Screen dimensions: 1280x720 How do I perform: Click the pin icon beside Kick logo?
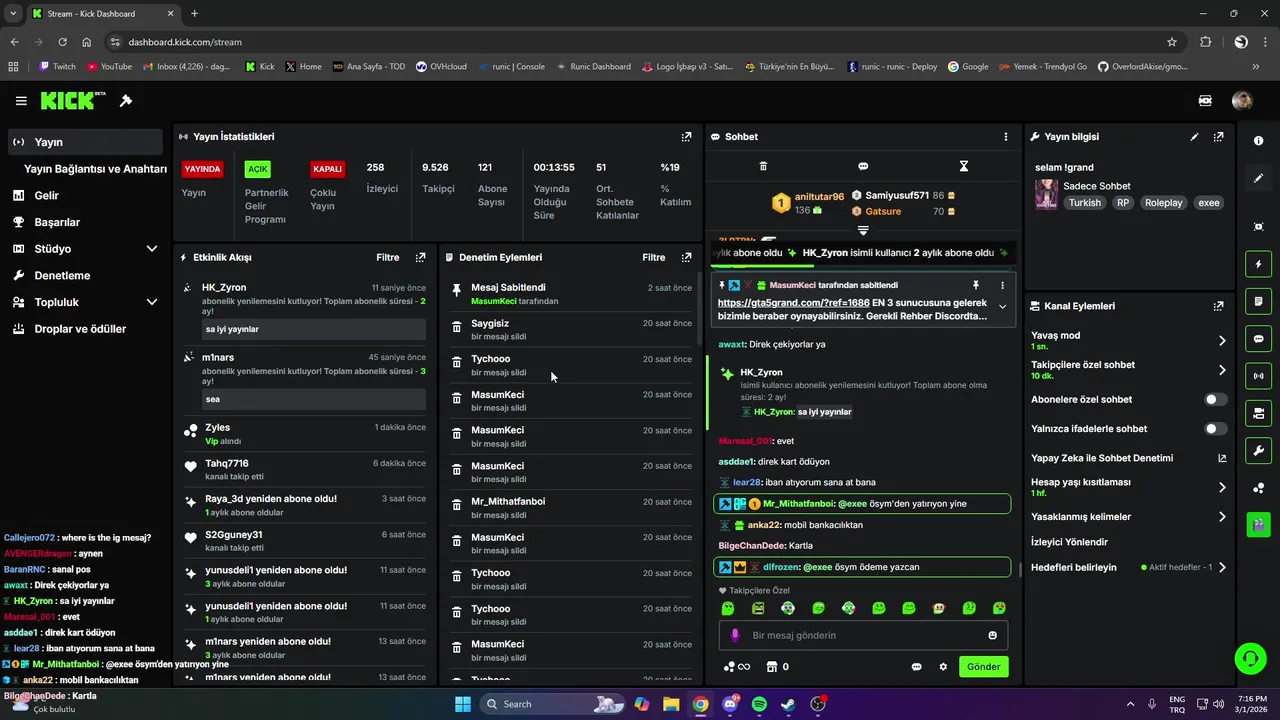(x=126, y=101)
